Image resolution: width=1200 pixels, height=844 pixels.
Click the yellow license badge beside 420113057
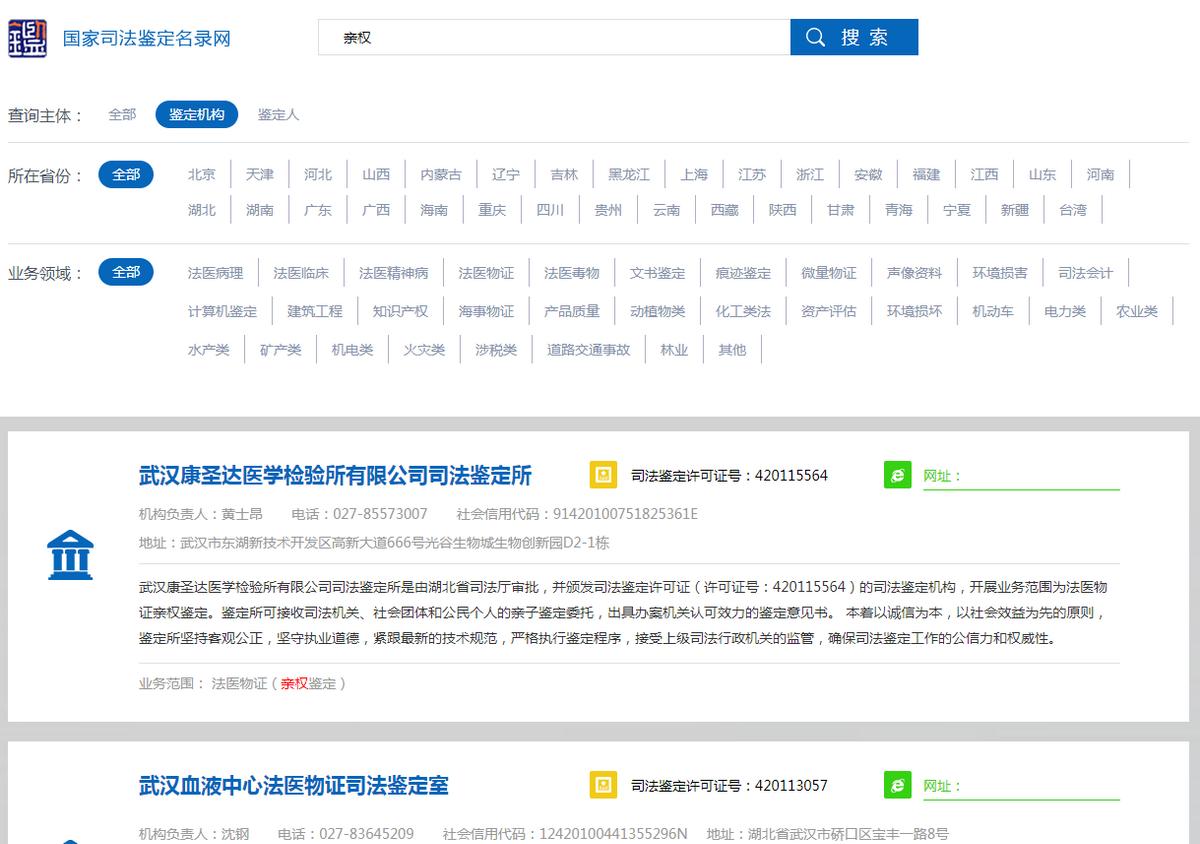tap(603, 786)
